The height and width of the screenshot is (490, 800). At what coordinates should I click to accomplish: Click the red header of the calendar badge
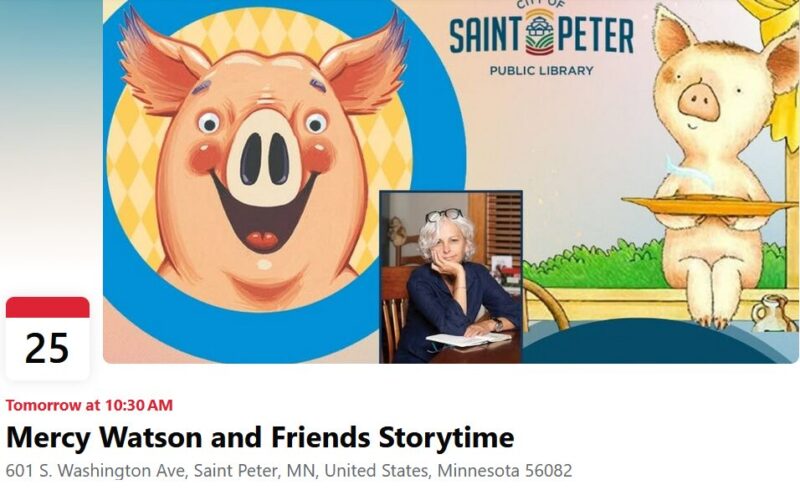click(x=47, y=307)
